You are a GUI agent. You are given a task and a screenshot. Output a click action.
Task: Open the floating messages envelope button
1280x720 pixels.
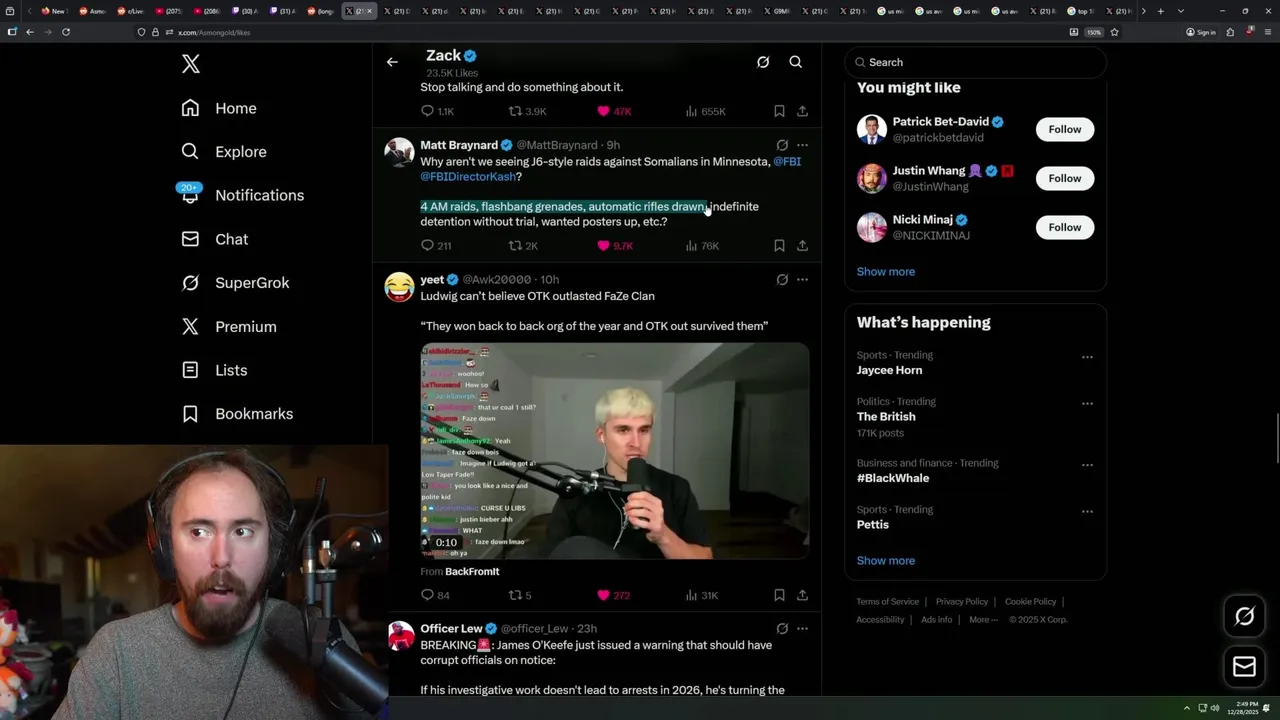click(1245, 667)
